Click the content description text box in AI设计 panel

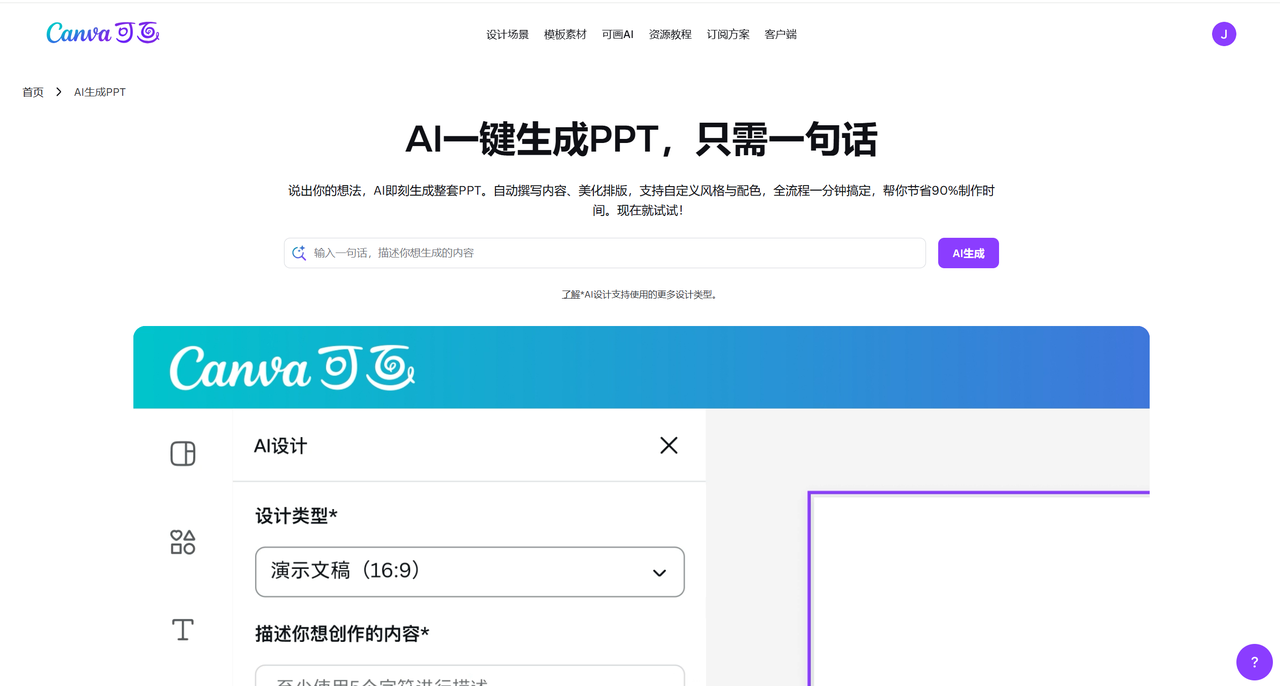(469, 676)
